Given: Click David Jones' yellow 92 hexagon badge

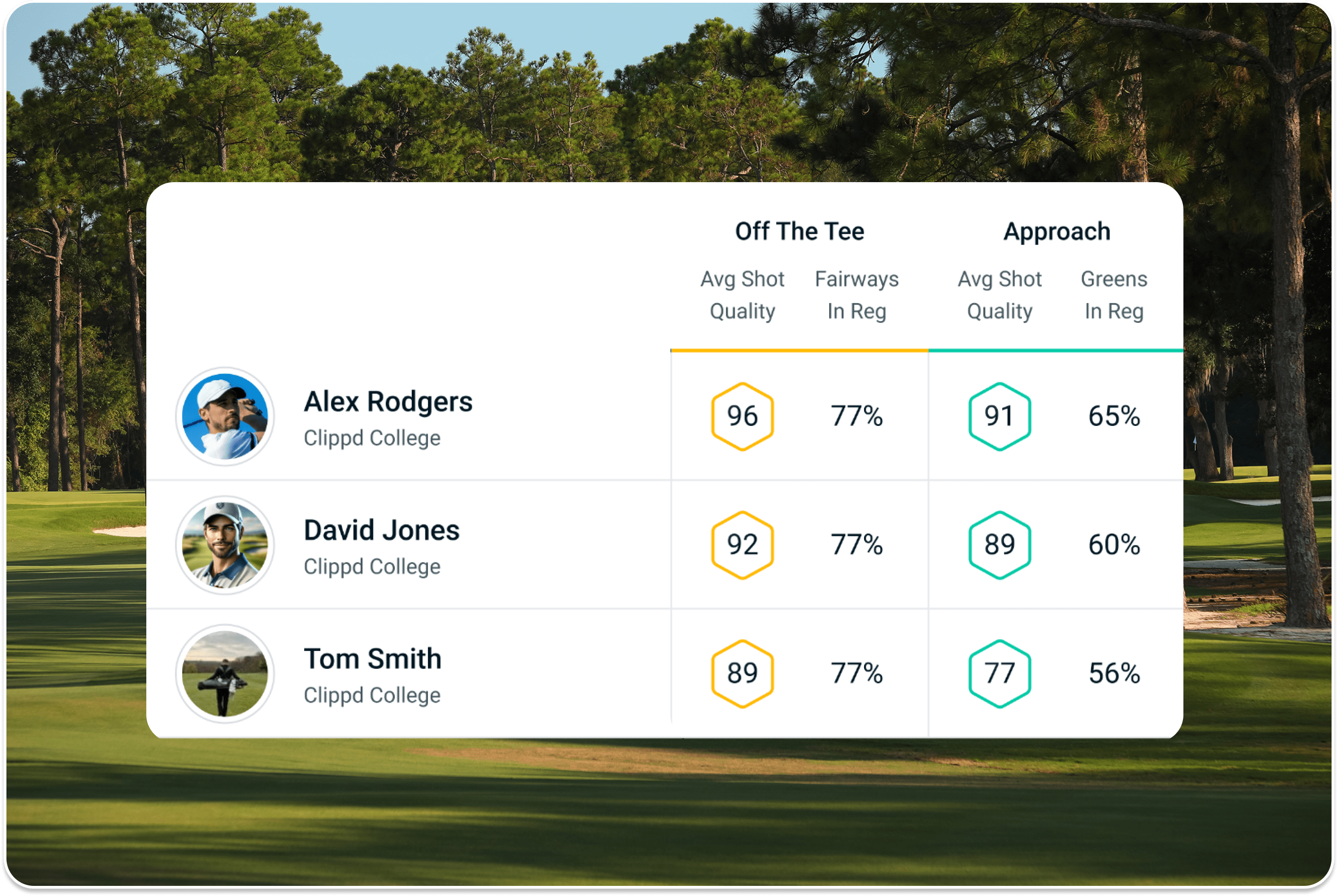Looking at the screenshot, I should [742, 545].
